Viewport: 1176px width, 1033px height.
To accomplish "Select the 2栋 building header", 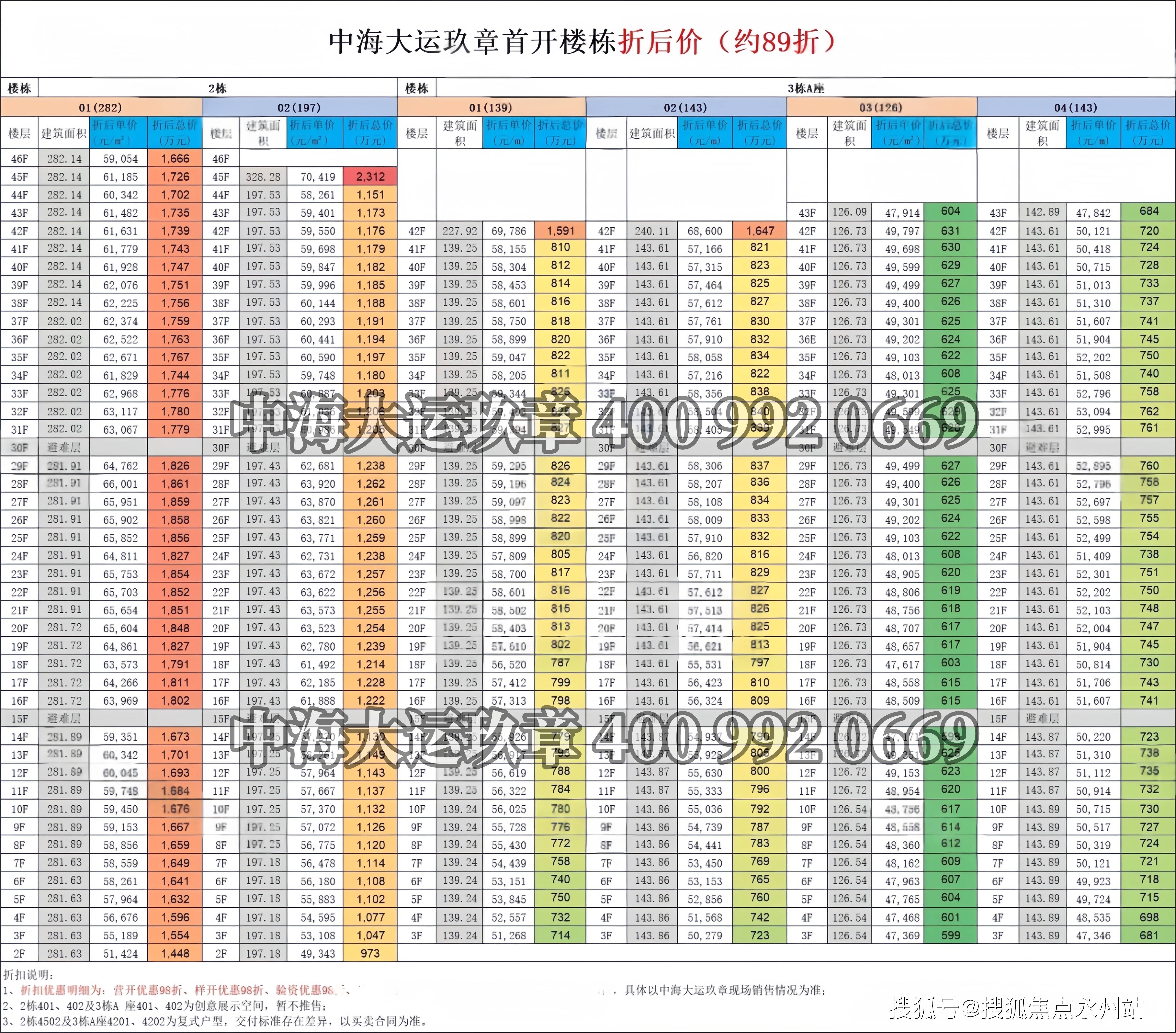I will (x=218, y=88).
